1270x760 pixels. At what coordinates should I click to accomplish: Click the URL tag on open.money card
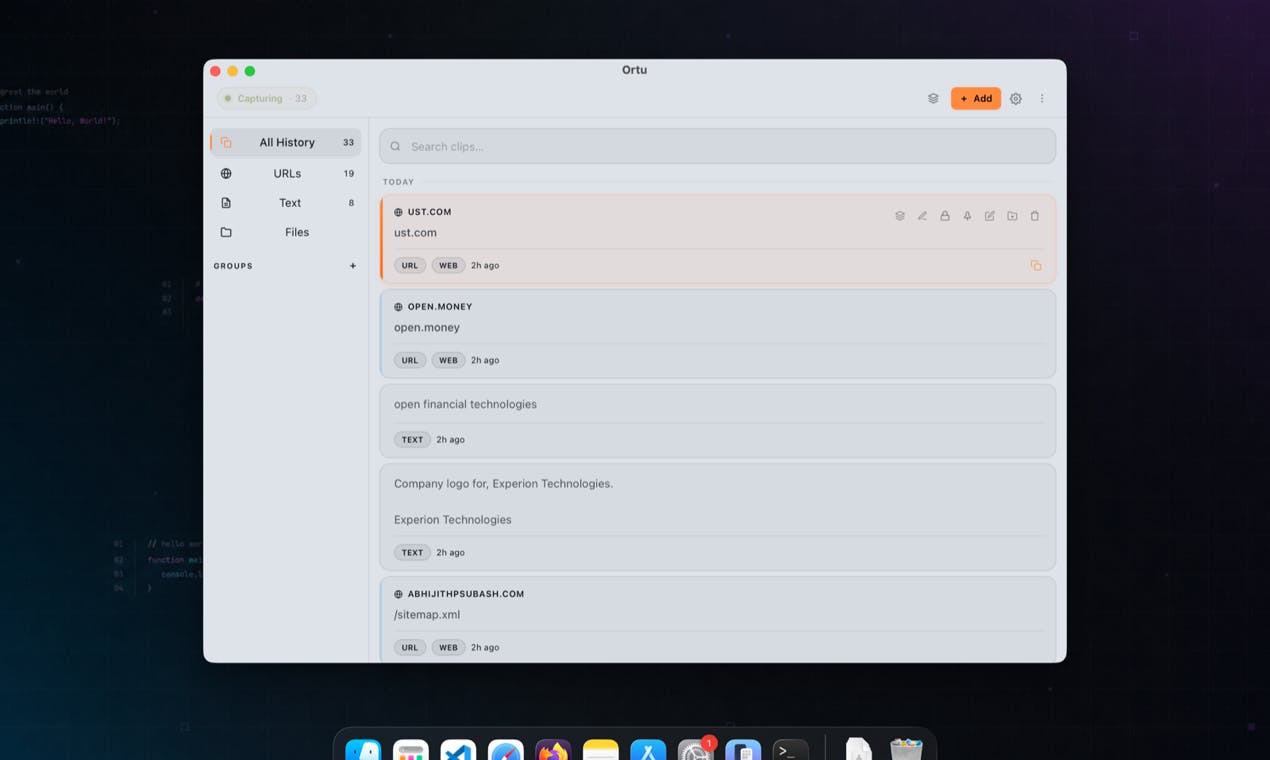(410, 360)
